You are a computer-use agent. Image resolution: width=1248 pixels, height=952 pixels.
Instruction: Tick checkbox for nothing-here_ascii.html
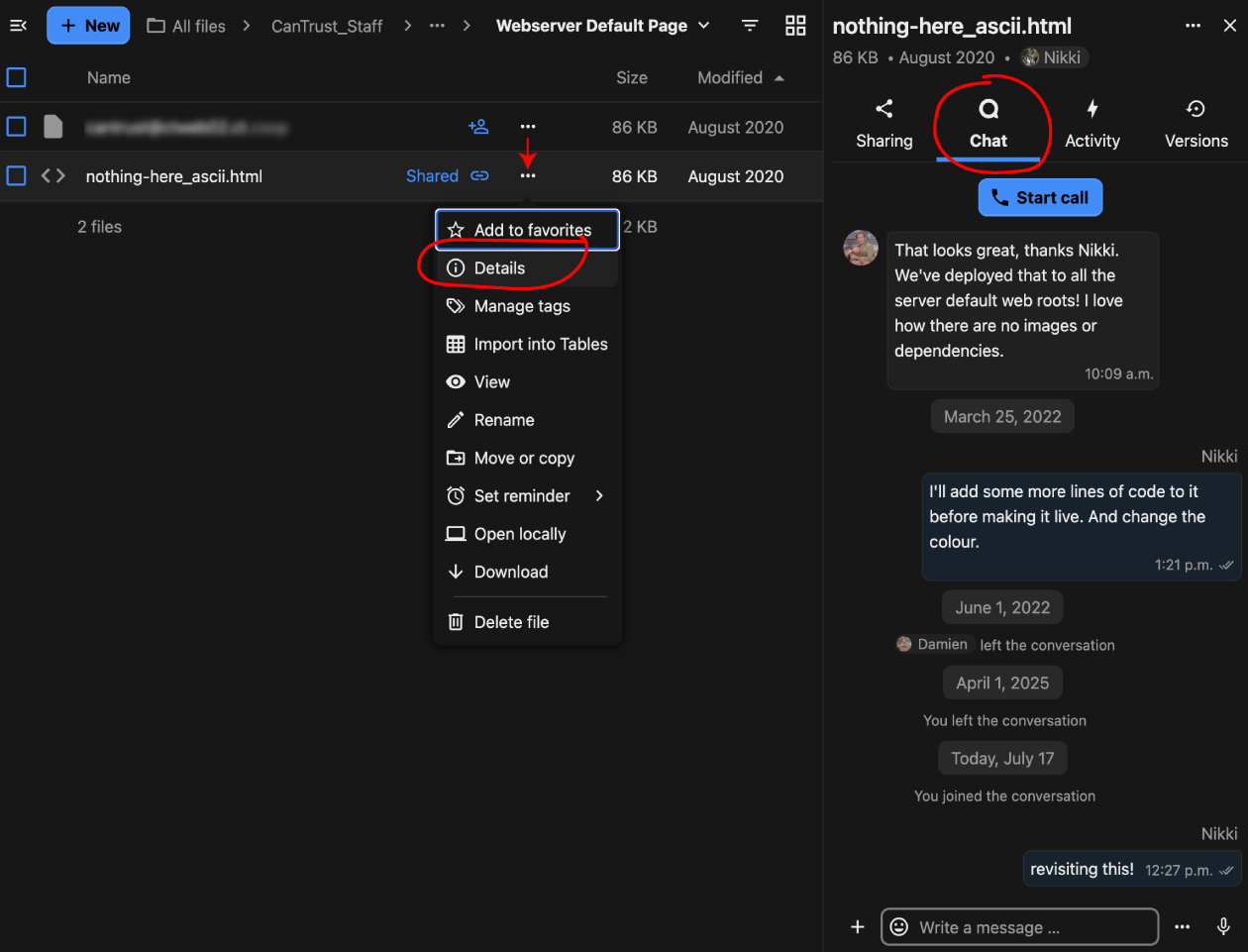[17, 176]
